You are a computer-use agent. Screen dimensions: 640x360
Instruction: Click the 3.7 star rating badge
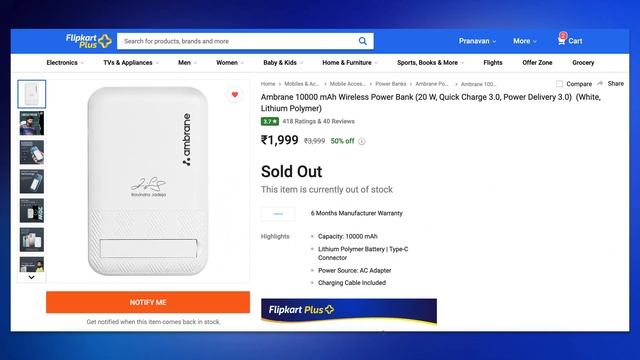tap(269, 121)
